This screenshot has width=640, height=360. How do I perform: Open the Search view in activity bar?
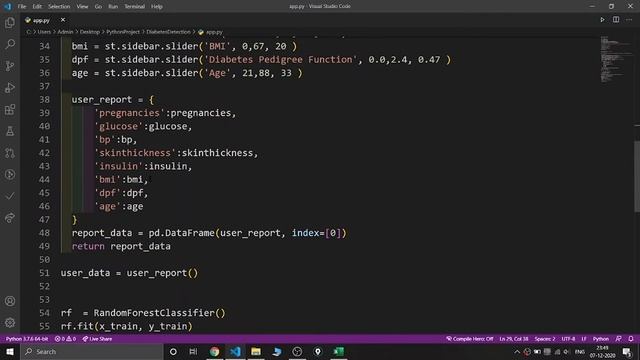tap(10, 44)
